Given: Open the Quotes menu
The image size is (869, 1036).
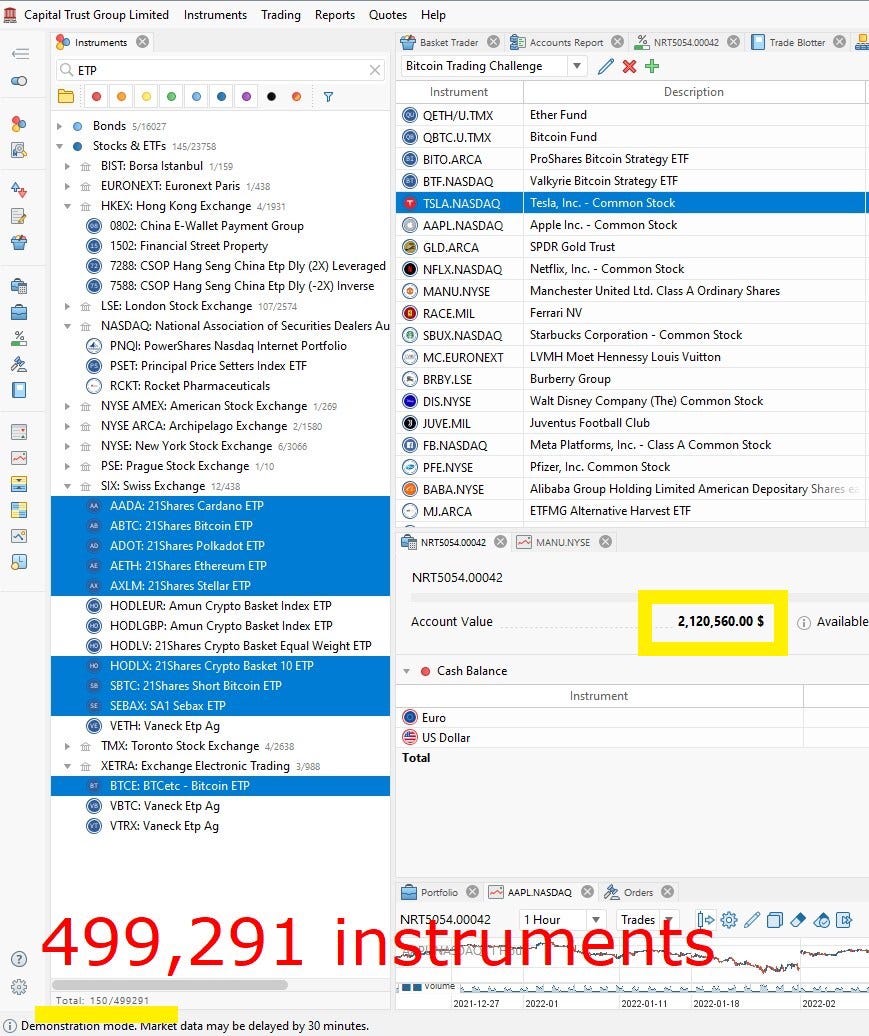Looking at the screenshot, I should click(387, 15).
